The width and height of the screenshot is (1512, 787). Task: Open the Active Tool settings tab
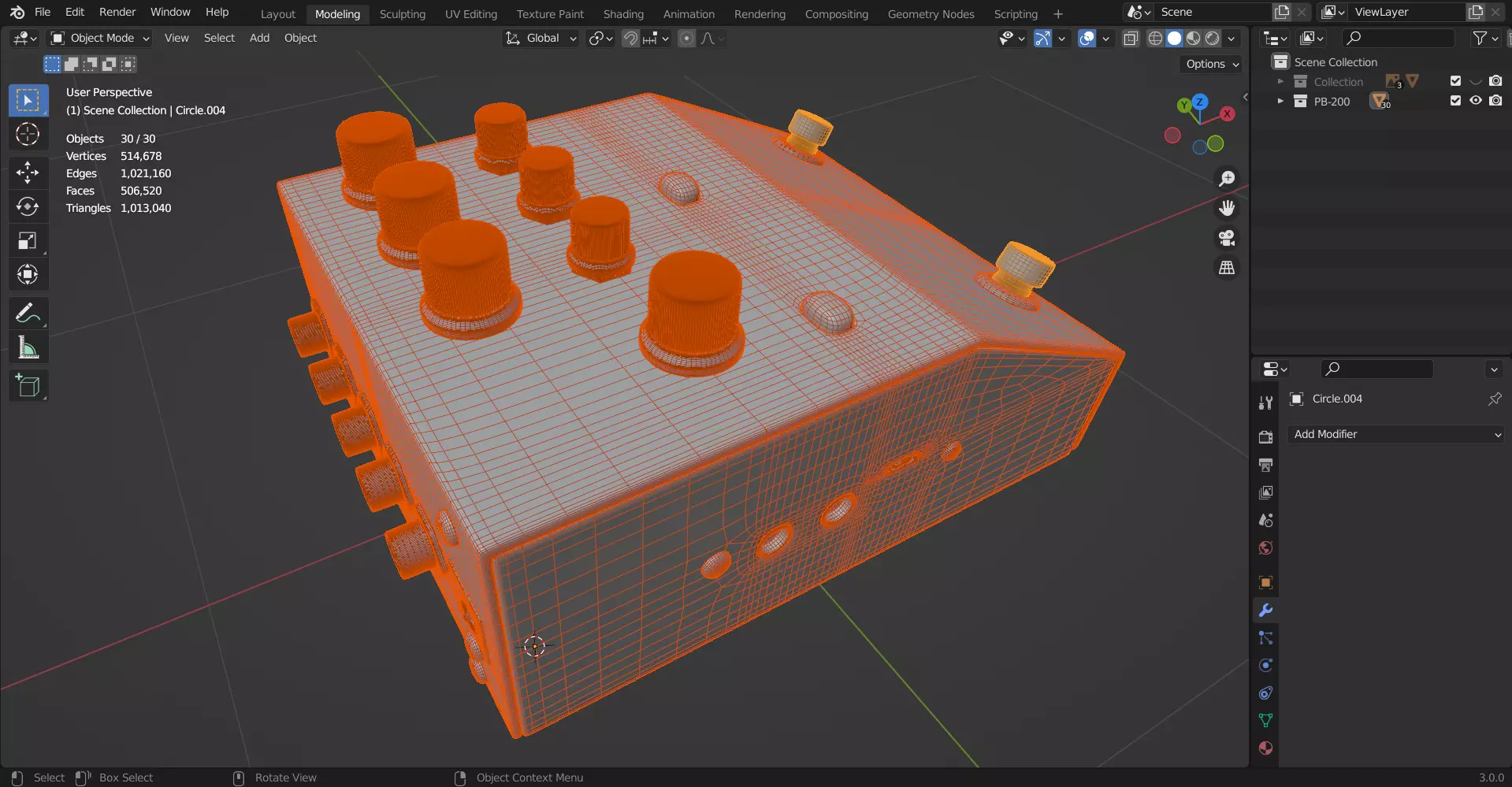pos(1265,403)
